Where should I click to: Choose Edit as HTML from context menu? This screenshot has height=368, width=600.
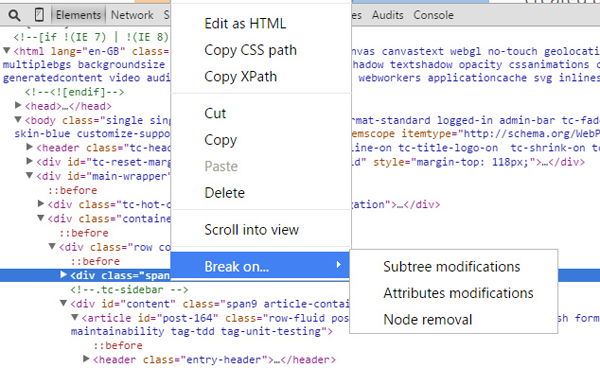[261, 24]
